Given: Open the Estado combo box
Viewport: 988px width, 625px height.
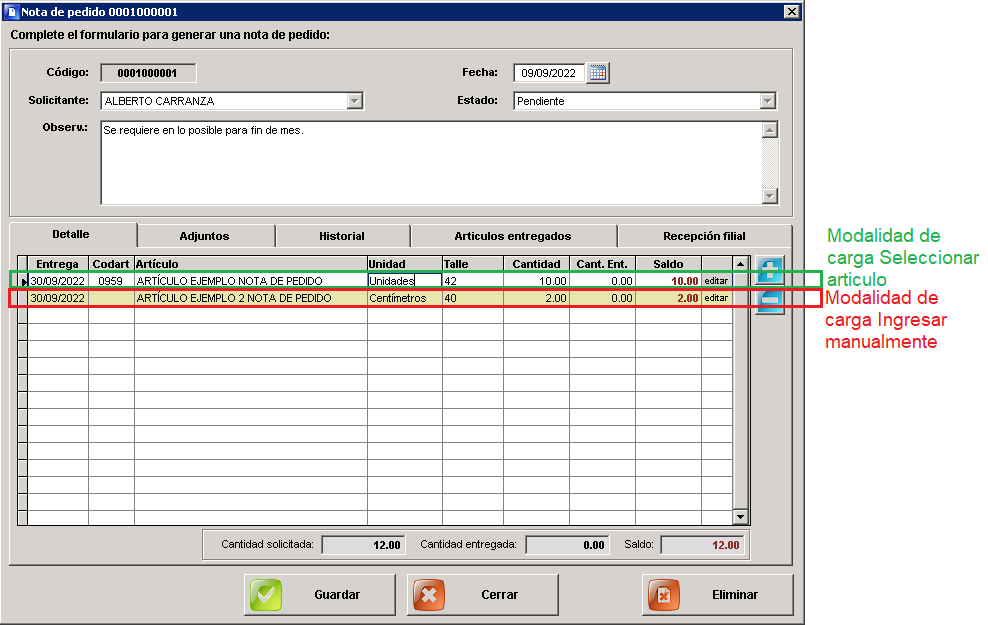Looking at the screenshot, I should click(767, 101).
